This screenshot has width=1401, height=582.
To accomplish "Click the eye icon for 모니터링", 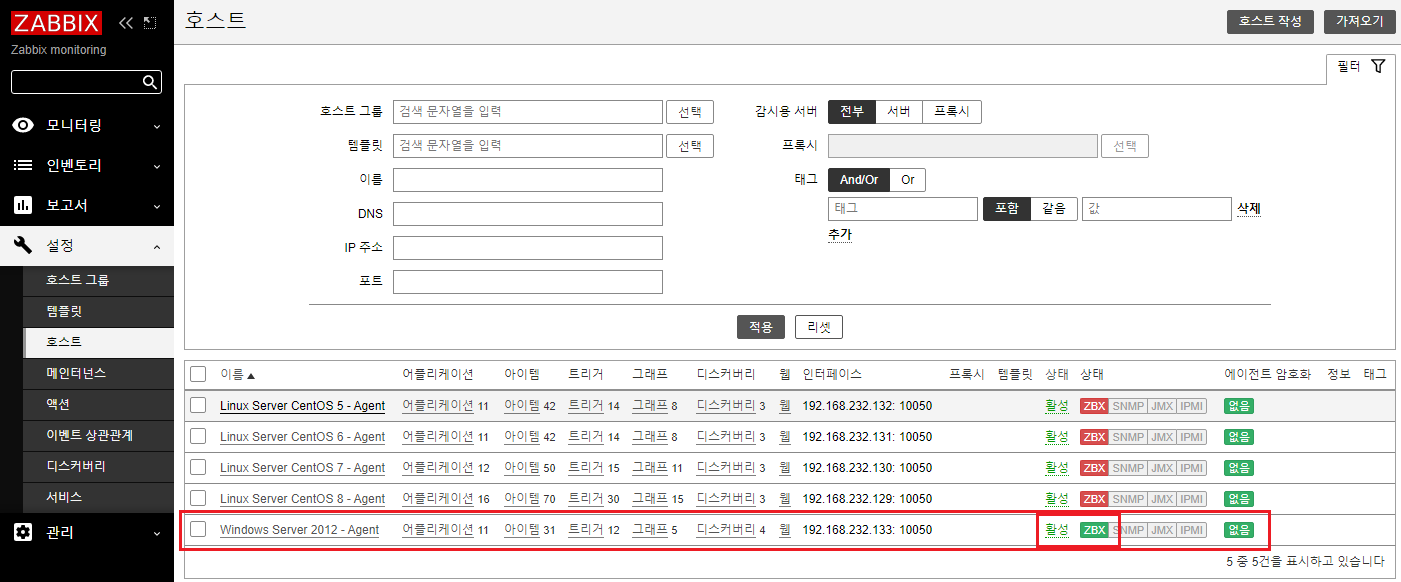I will [23, 125].
